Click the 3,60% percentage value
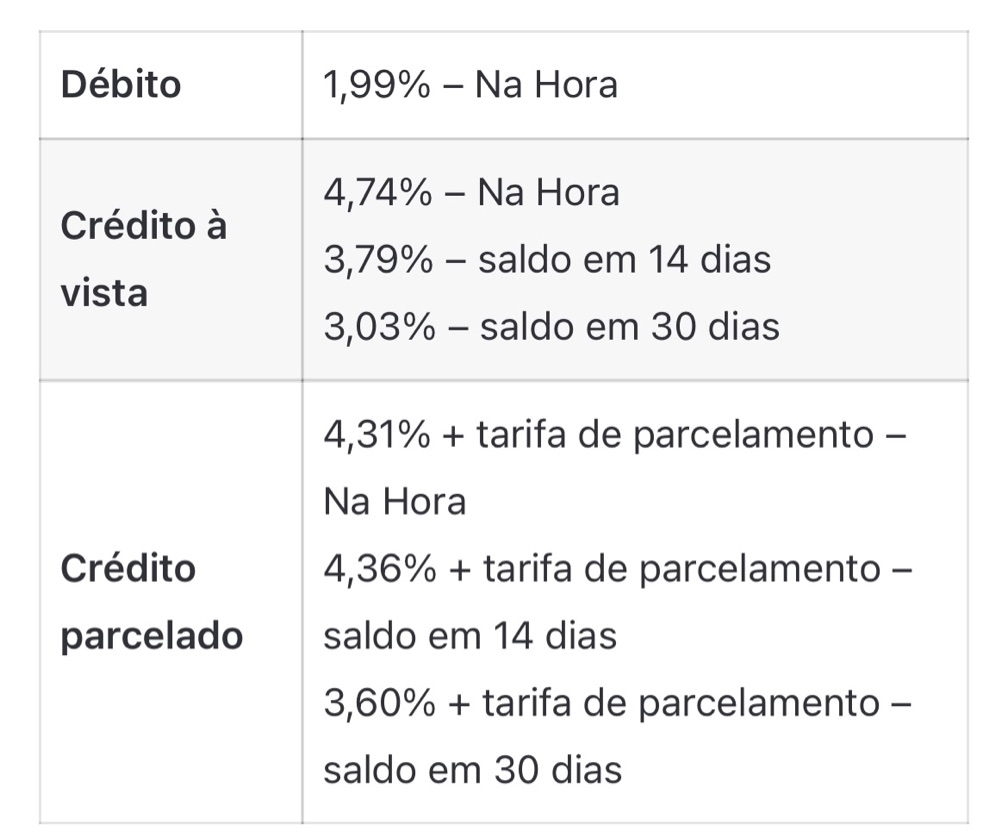This screenshot has height=838, width=1008. [379, 702]
